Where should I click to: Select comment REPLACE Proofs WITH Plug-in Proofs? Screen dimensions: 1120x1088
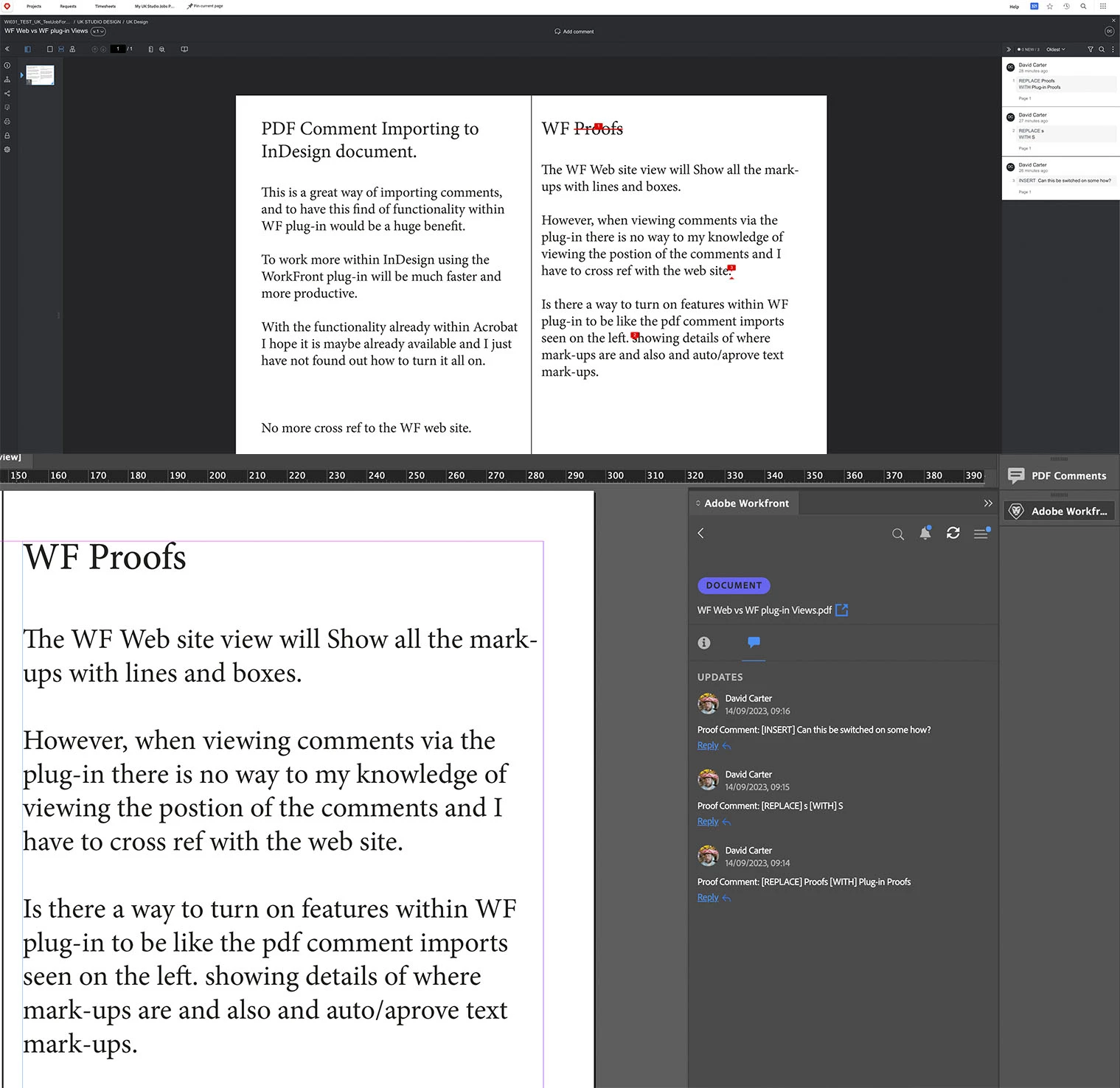tap(1060, 82)
